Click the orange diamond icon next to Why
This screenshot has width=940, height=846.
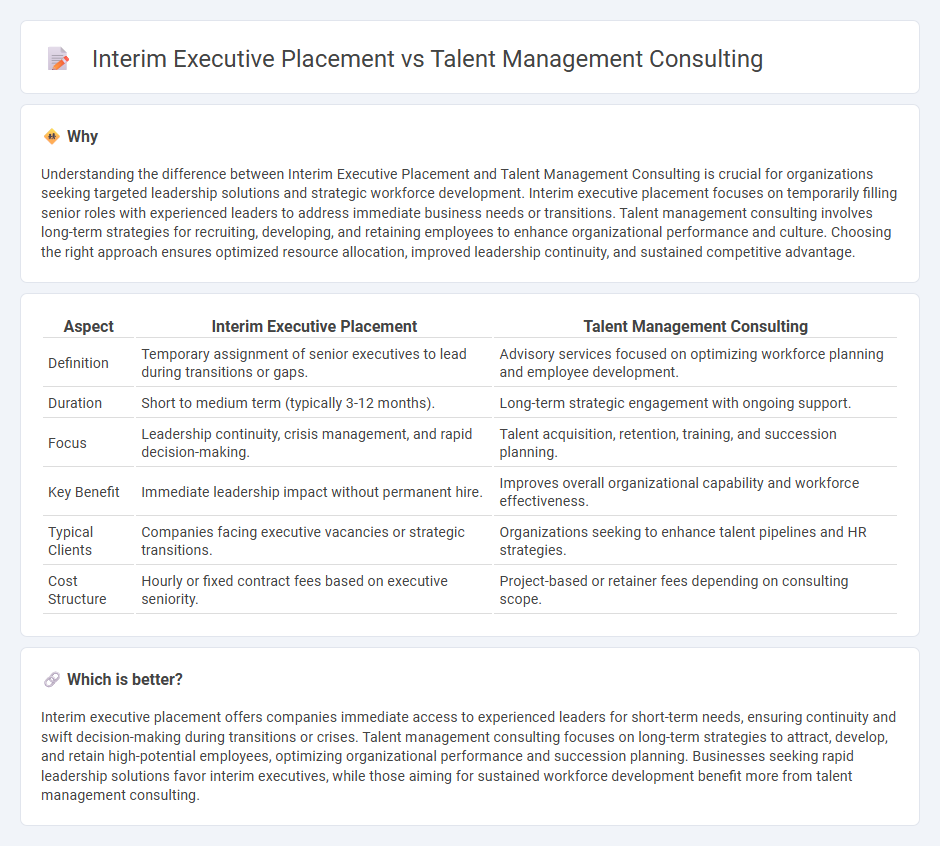click(x=52, y=137)
